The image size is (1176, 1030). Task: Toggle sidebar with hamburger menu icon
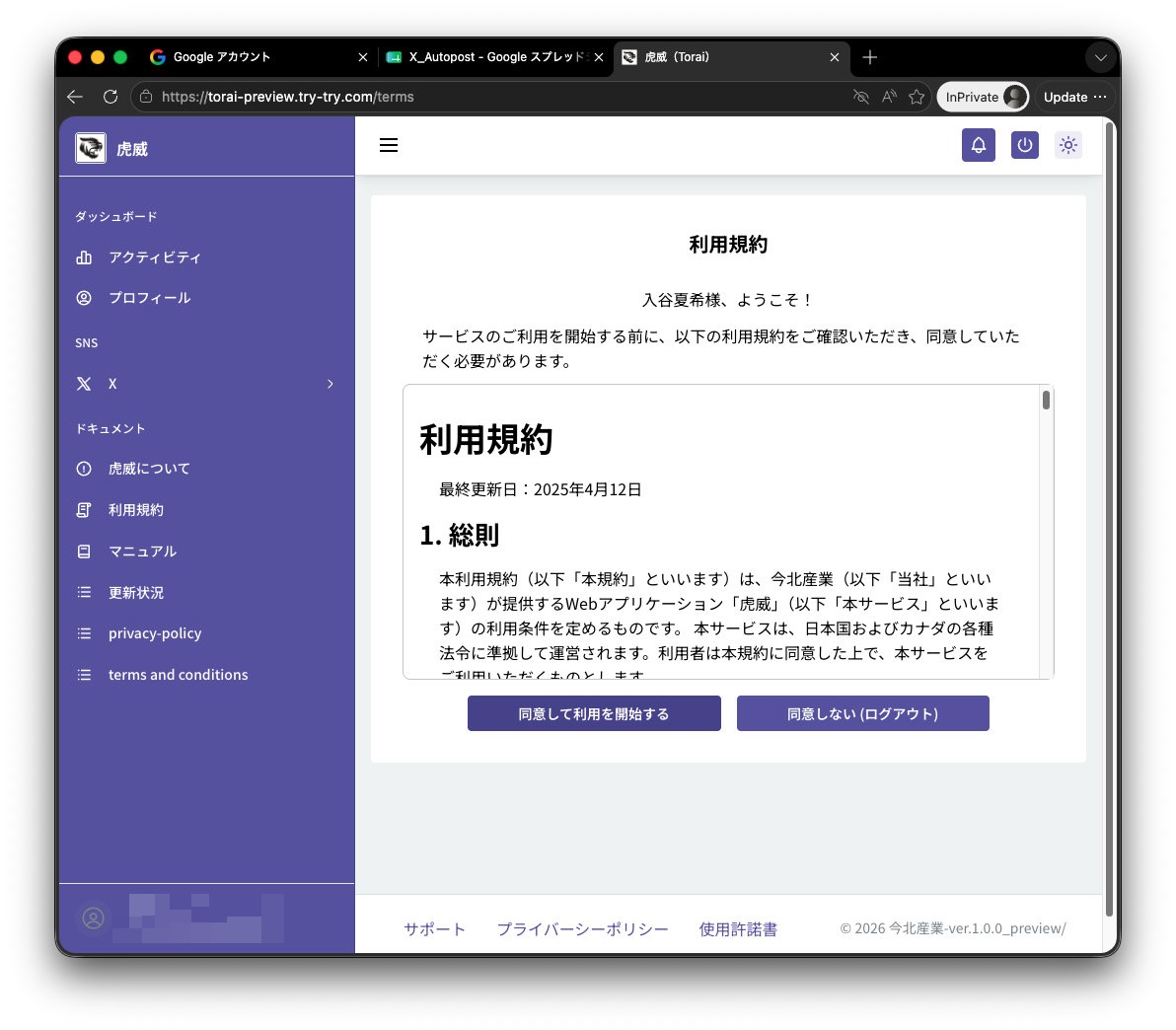389,145
